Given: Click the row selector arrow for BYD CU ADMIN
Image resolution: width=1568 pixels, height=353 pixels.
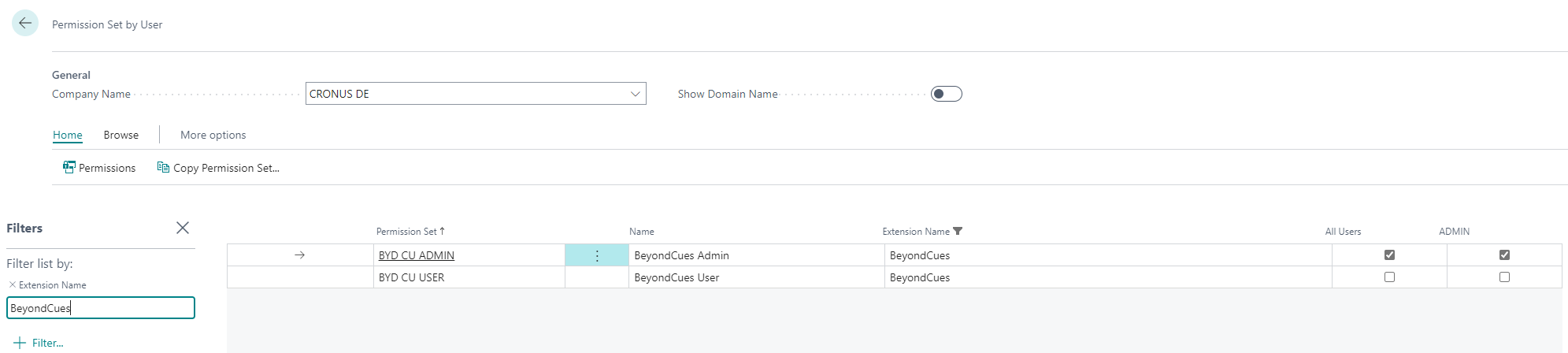Looking at the screenshot, I should (299, 255).
